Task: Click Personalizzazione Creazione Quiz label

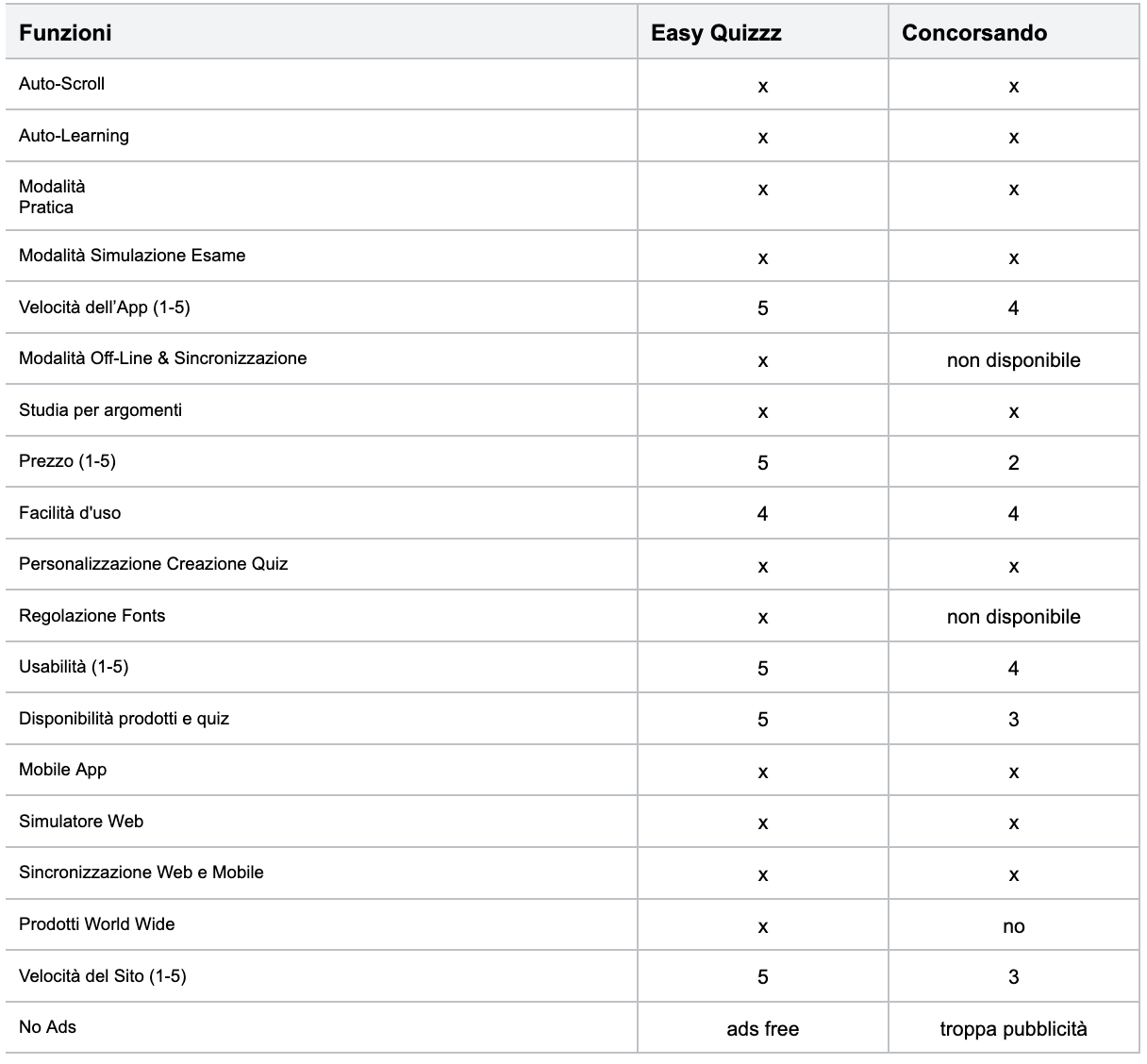Action: tap(153, 564)
